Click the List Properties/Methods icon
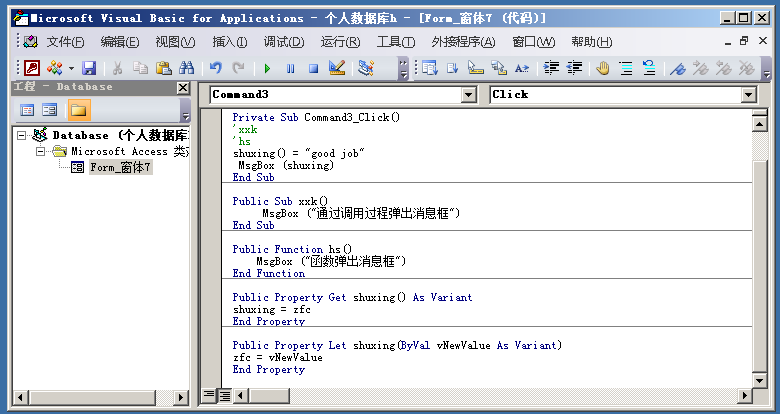Viewport: 780px width, 414px height. coord(430,68)
